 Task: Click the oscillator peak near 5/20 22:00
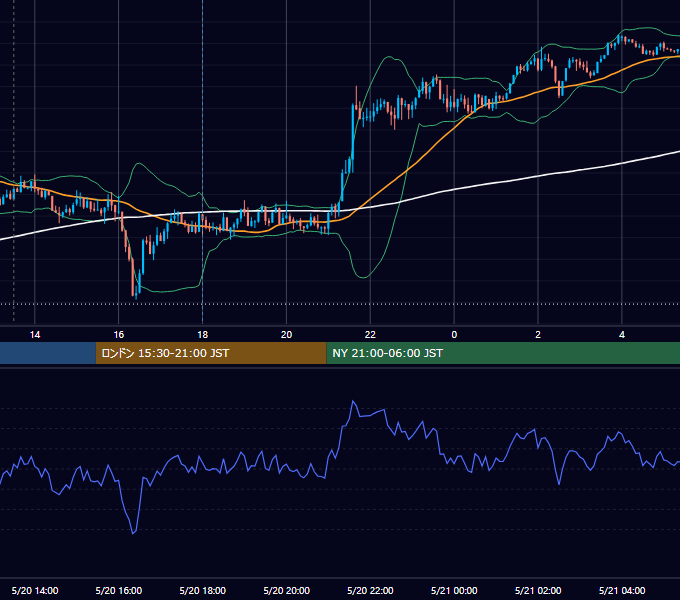coord(353,401)
